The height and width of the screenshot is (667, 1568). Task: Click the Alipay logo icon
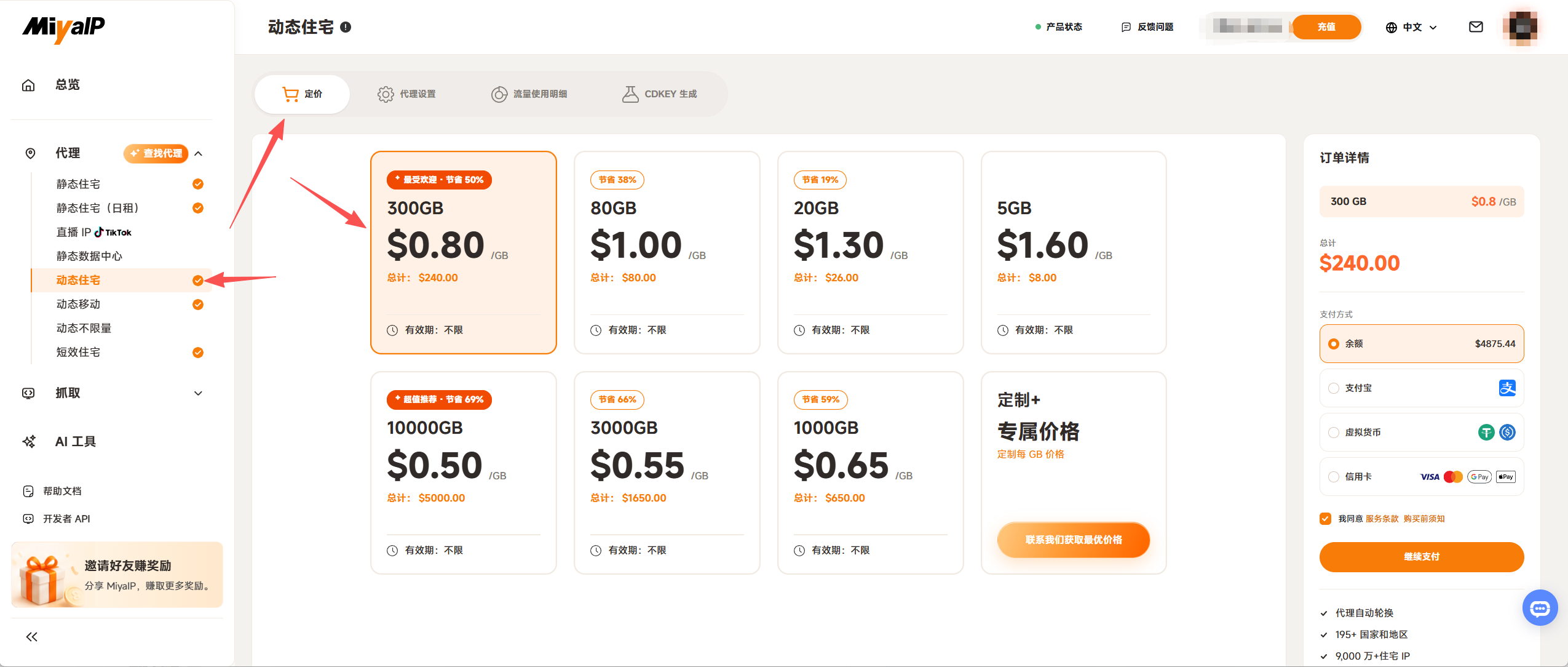click(1507, 388)
